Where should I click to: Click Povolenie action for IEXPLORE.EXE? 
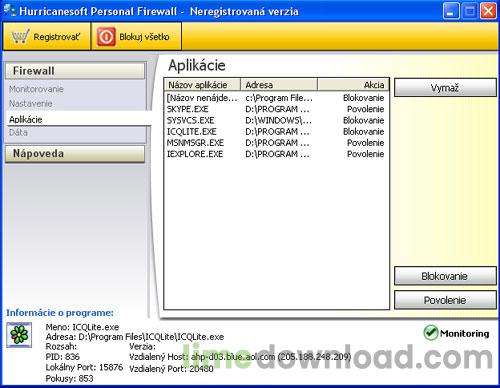[365, 154]
